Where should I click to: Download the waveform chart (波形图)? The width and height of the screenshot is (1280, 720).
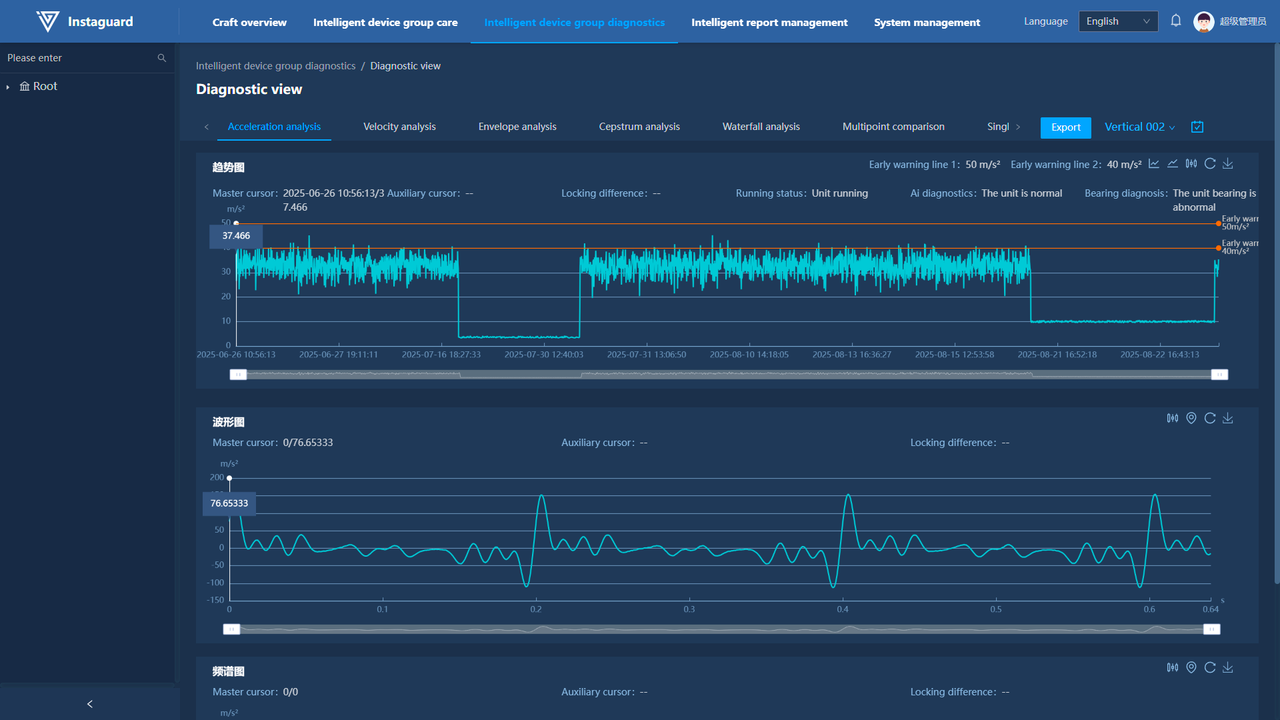point(1228,418)
